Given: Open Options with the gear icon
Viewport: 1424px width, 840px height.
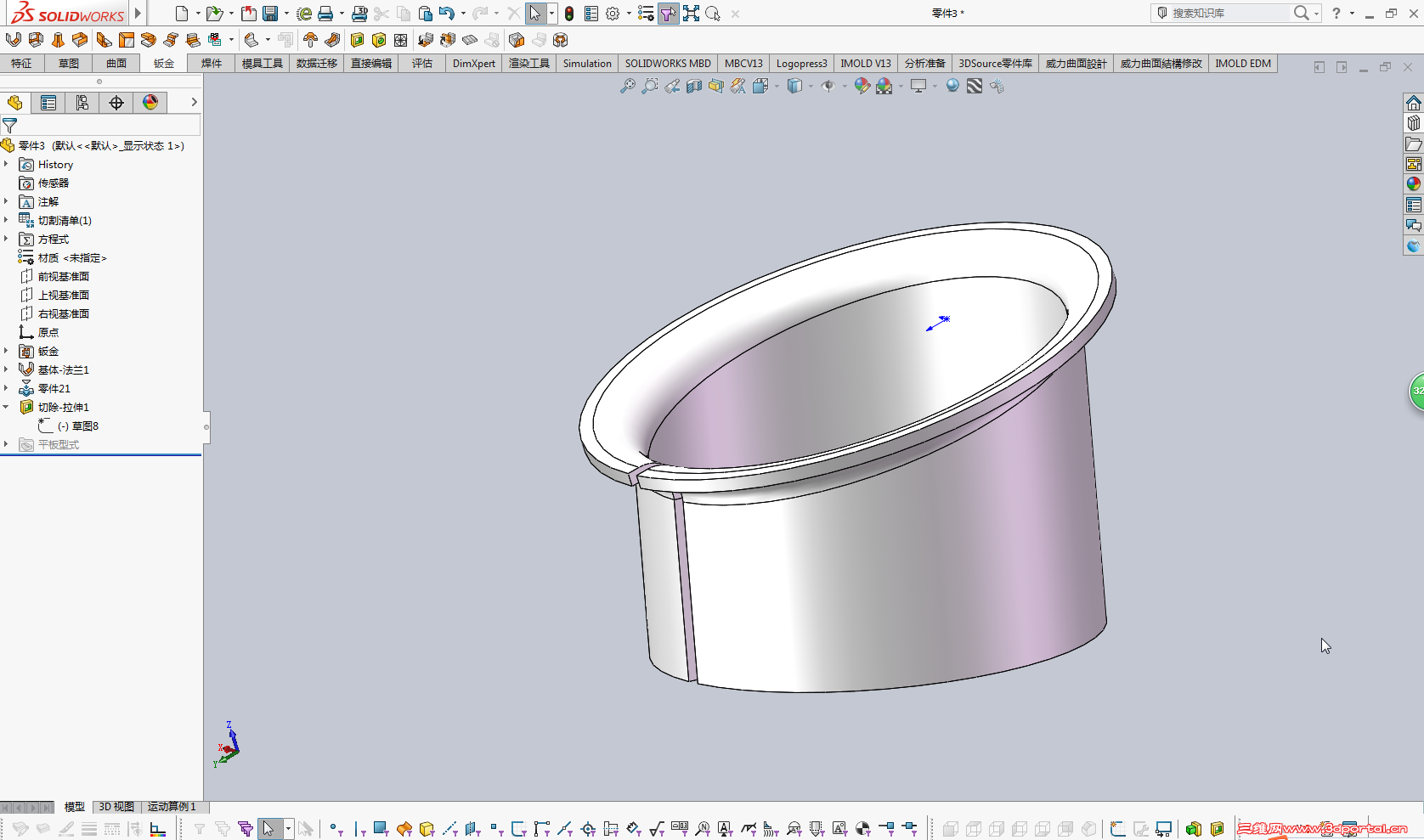Looking at the screenshot, I should pos(613,14).
